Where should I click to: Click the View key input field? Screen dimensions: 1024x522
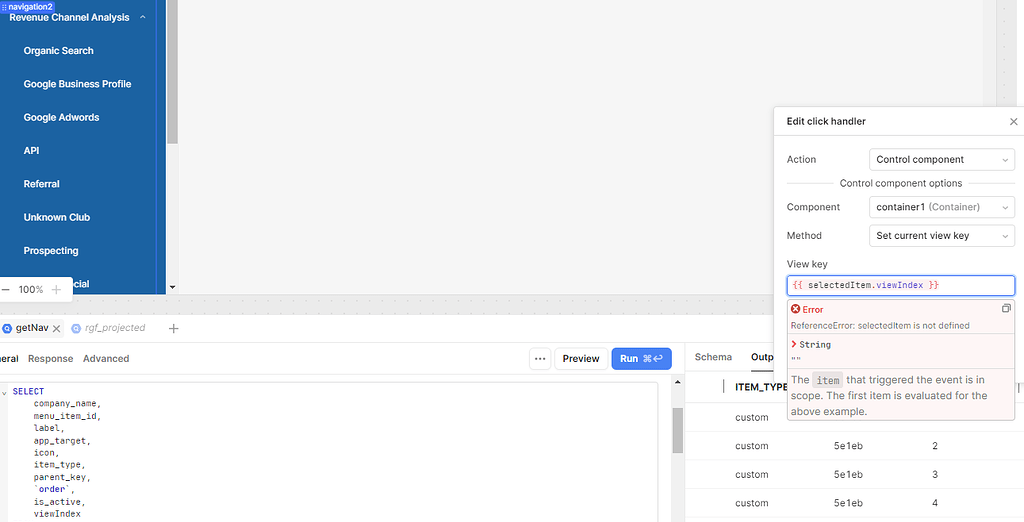click(900, 285)
